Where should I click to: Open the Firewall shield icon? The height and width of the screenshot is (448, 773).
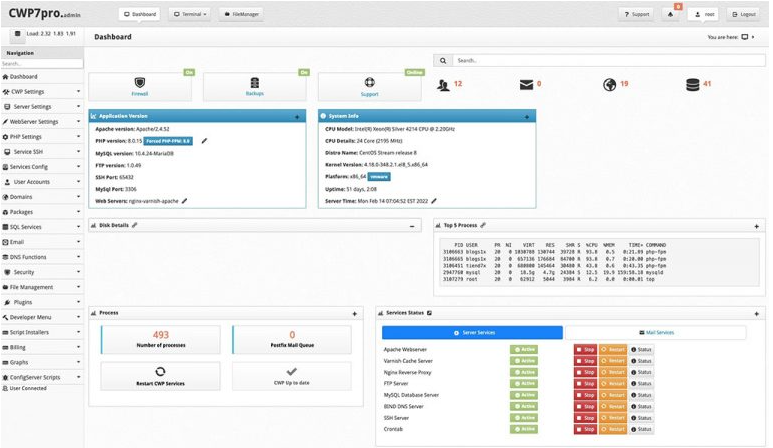point(140,82)
